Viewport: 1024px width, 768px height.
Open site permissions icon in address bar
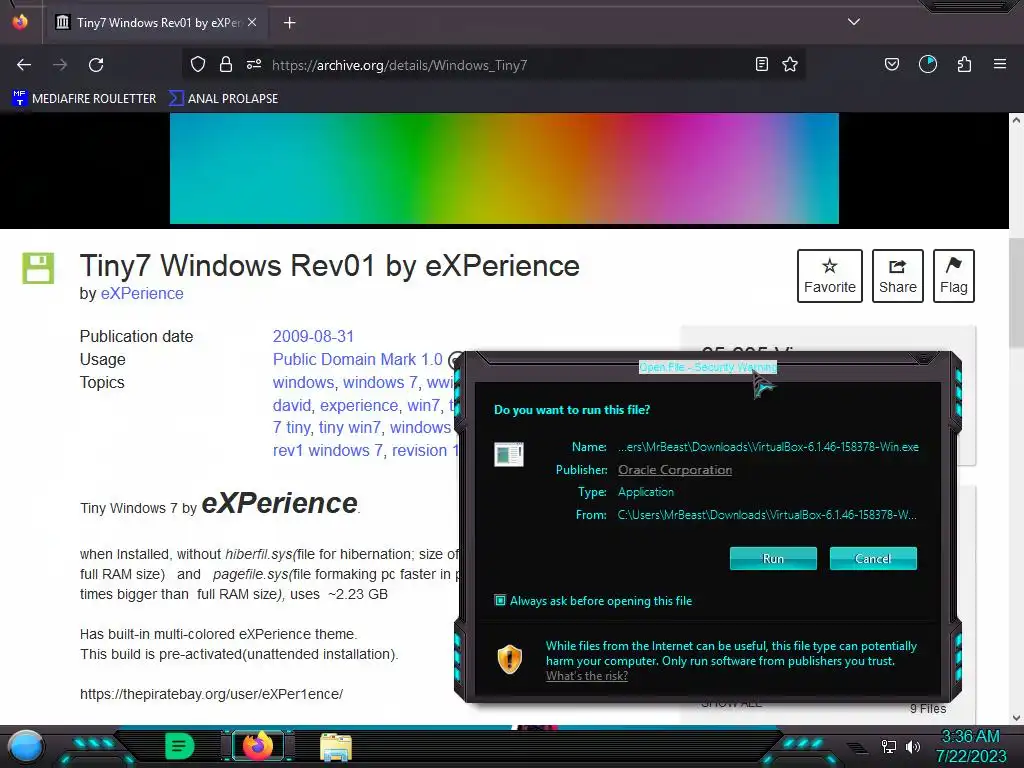[254, 64]
